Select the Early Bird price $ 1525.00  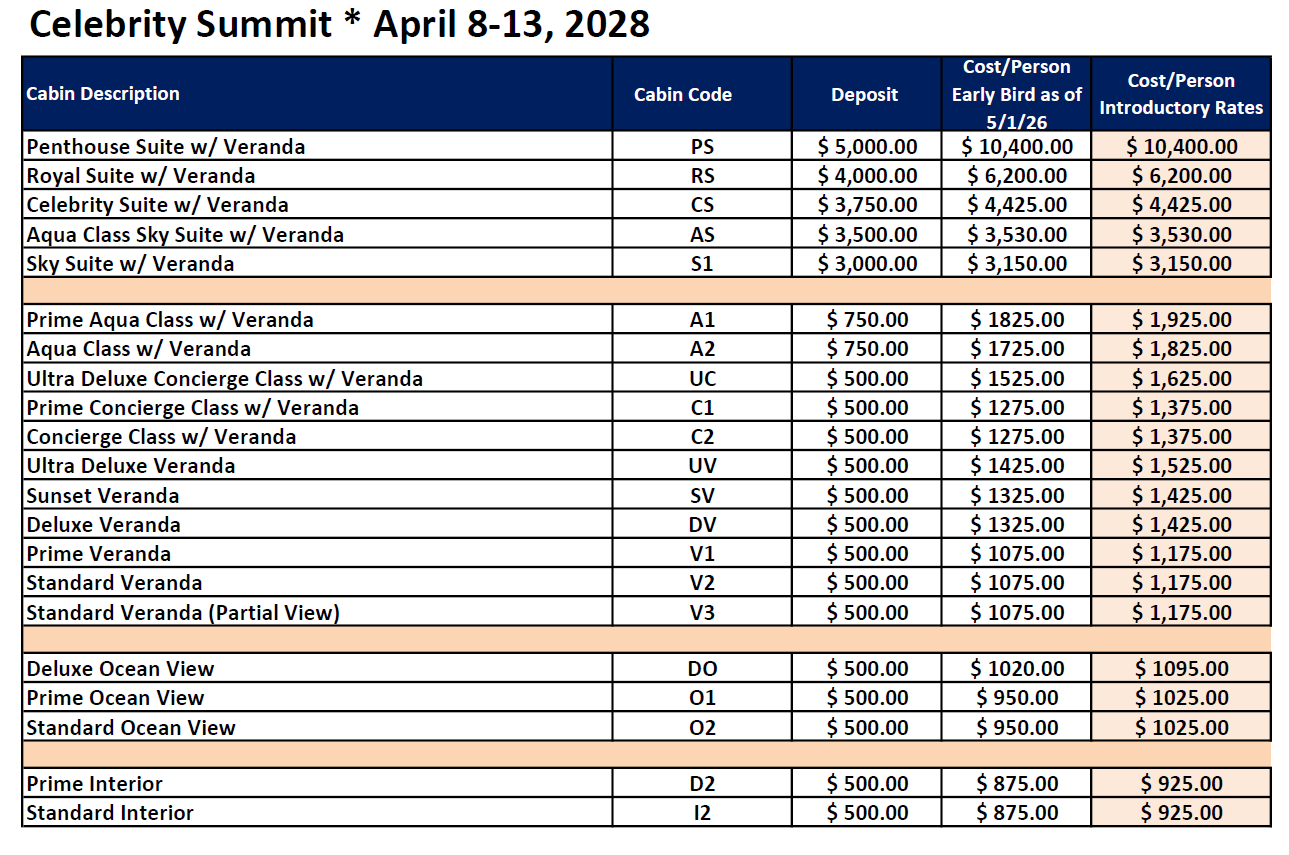pos(1017,379)
